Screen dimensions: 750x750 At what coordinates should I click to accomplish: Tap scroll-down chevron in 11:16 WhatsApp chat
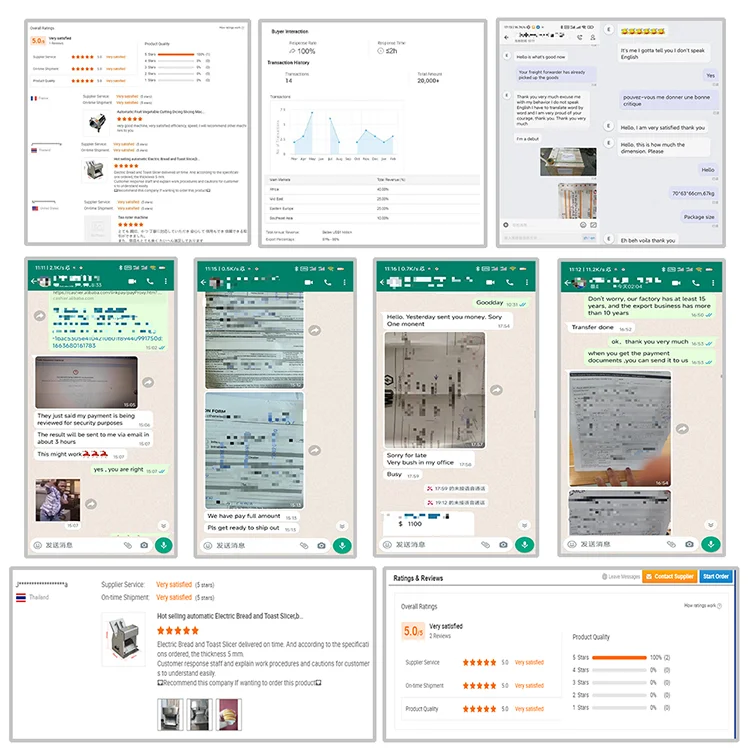524,525
